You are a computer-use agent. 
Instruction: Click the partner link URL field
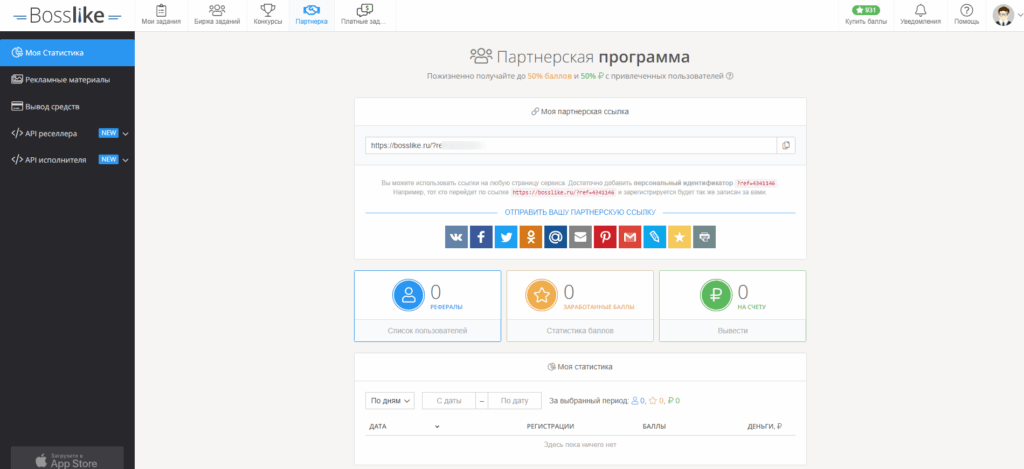pos(571,146)
